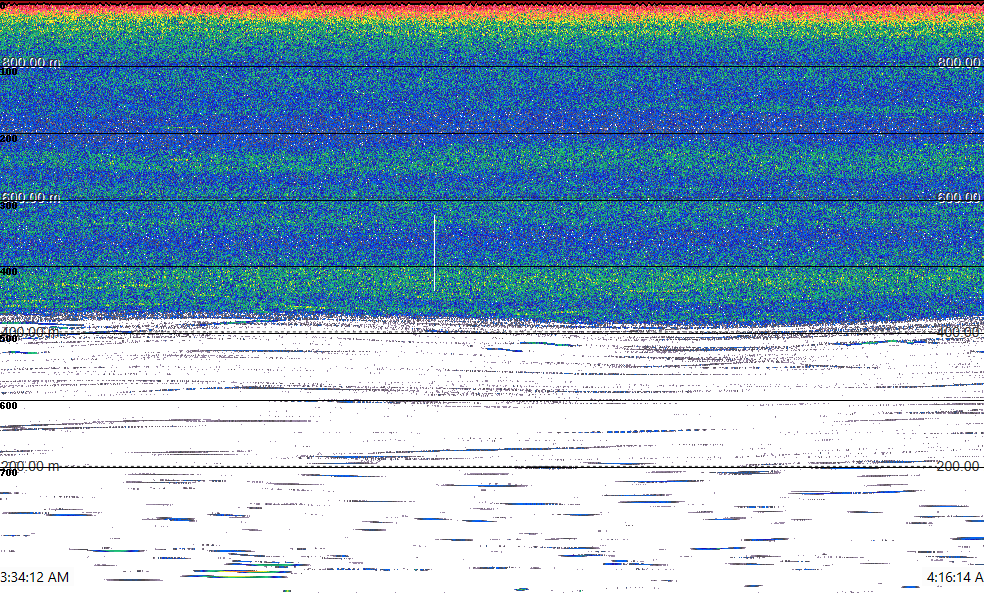Click the right-side 600.00 range label
This screenshot has height=594, width=984.
[x=960, y=198]
